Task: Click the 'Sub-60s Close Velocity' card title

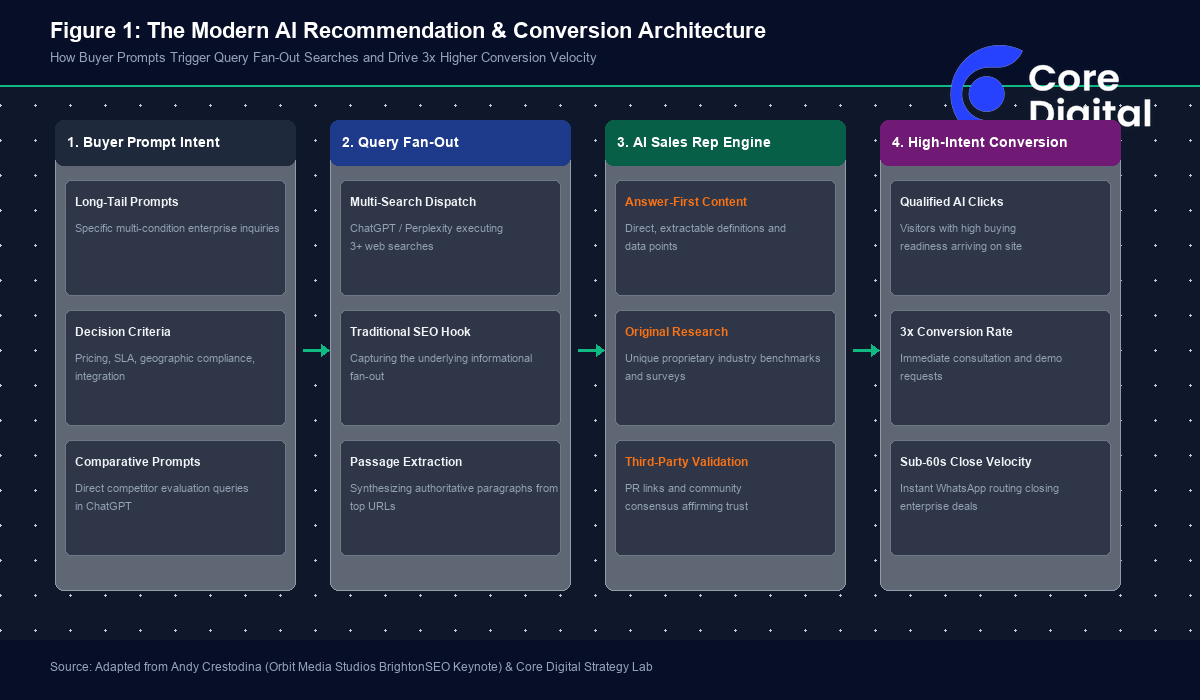Action: 966,462
